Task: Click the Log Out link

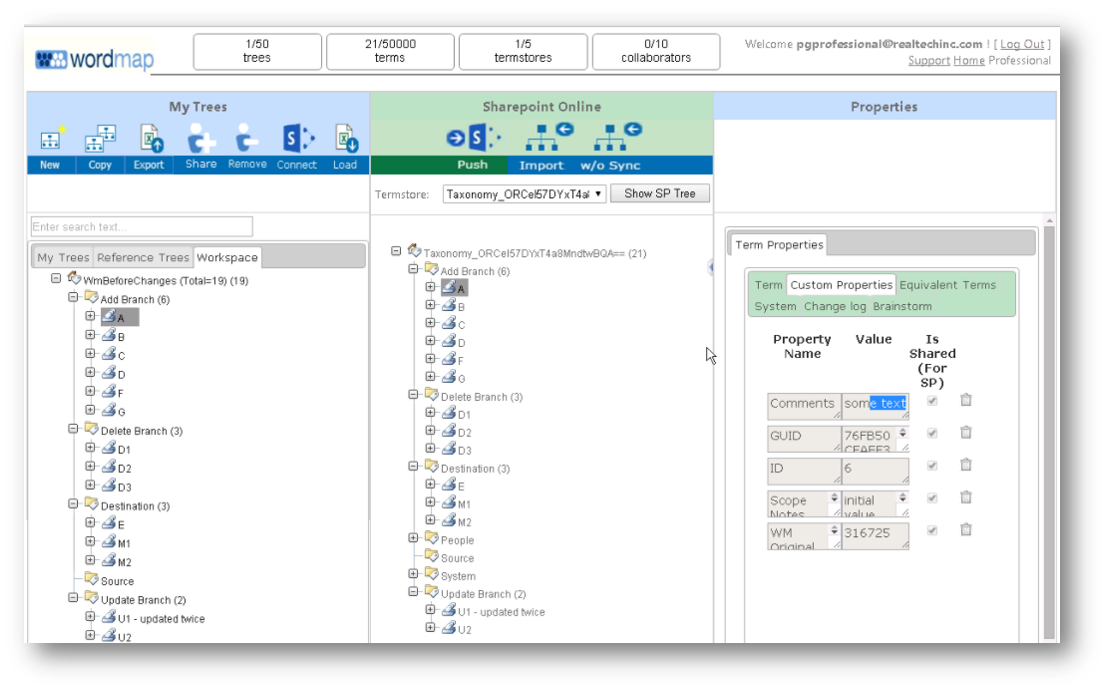Action: (1021, 44)
